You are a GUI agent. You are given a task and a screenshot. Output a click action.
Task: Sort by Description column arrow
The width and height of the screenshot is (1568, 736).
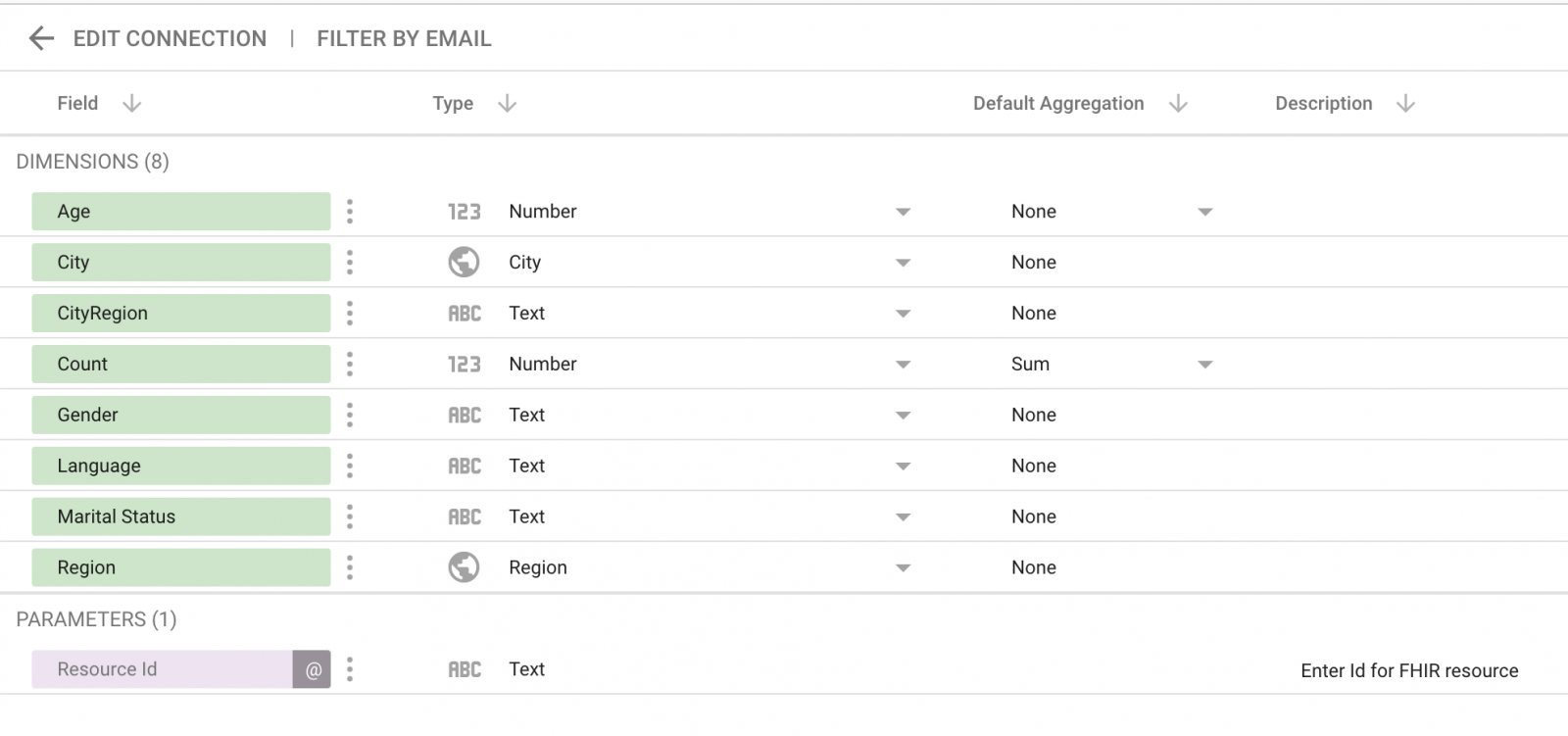[1405, 104]
